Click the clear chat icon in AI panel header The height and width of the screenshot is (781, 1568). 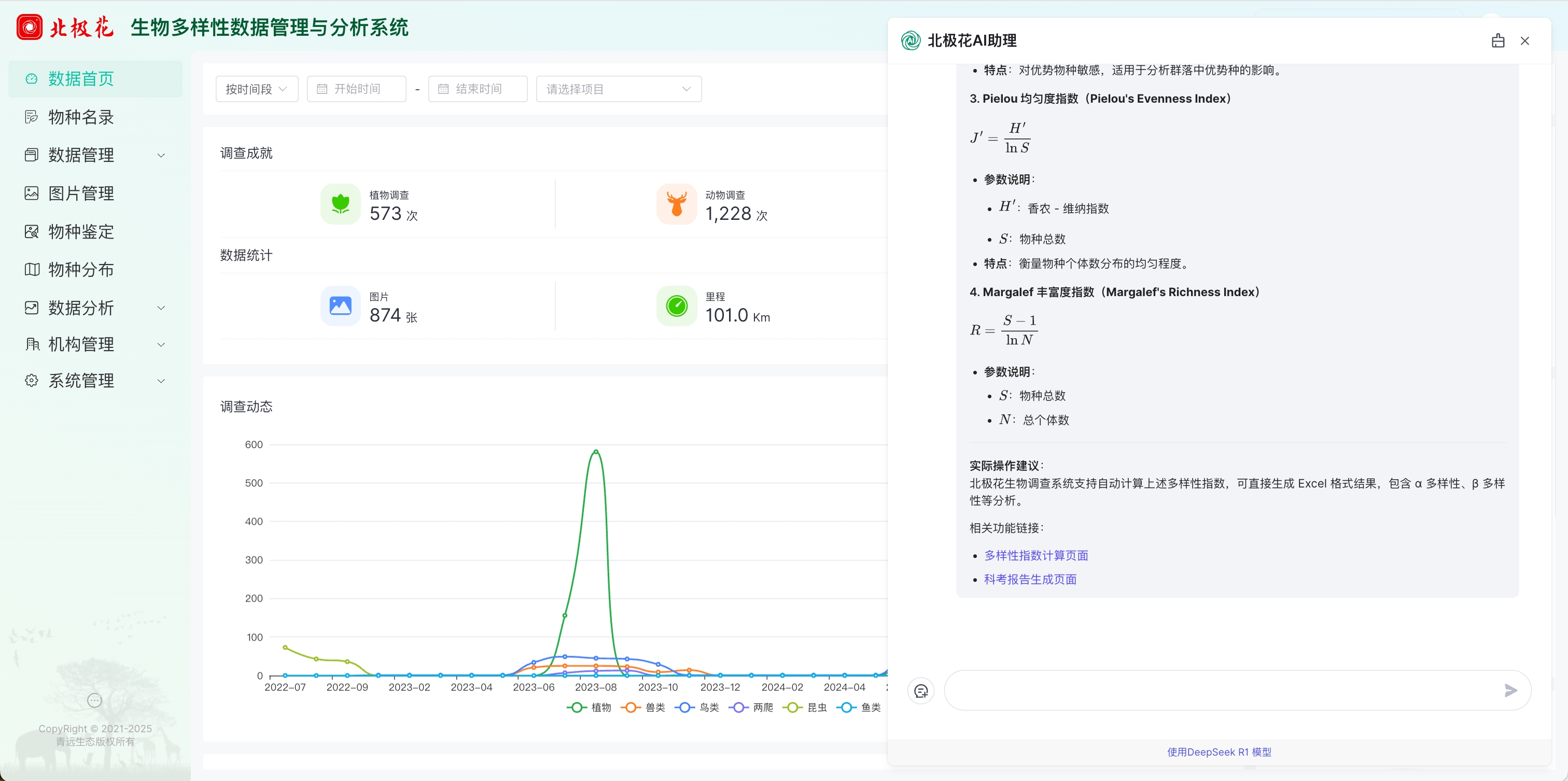click(1497, 41)
